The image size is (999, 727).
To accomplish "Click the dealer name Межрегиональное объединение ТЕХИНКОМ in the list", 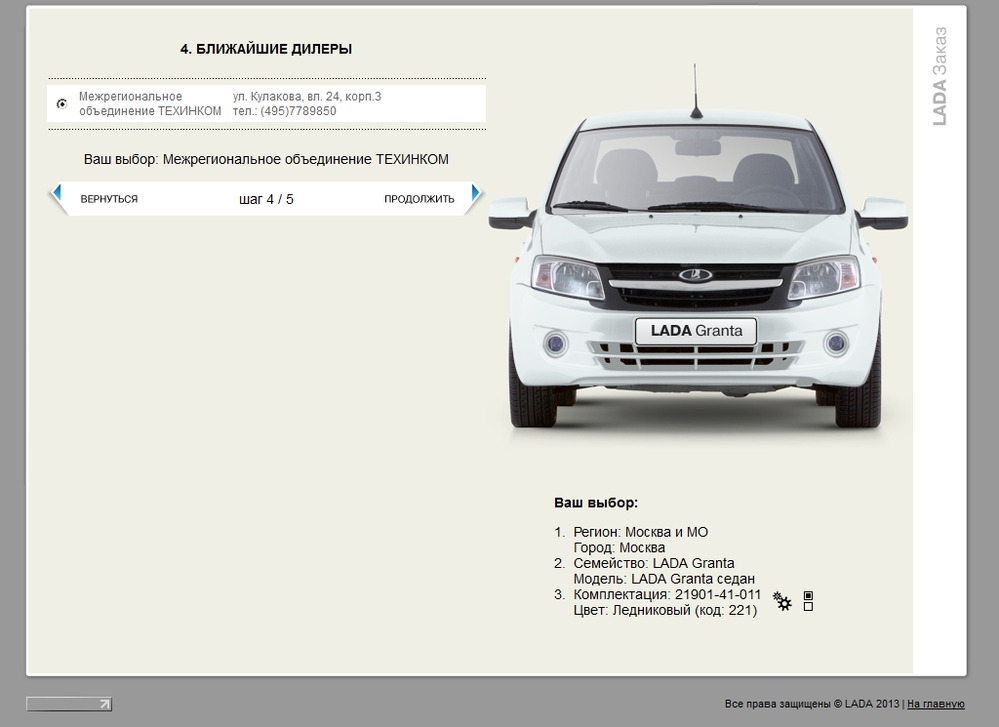I will (x=150, y=103).
